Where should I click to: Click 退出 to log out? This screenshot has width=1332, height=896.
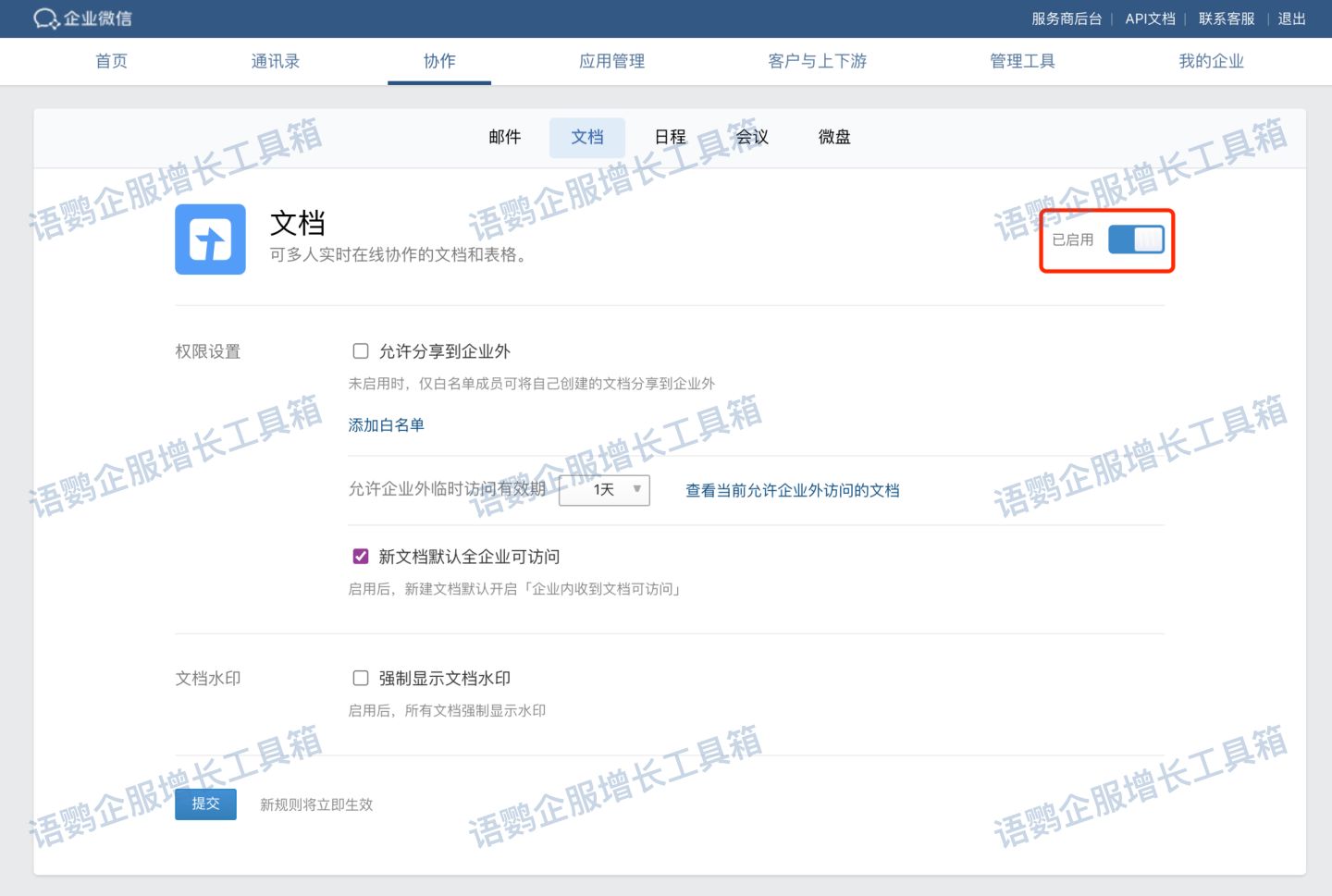pyautogui.click(x=1291, y=18)
